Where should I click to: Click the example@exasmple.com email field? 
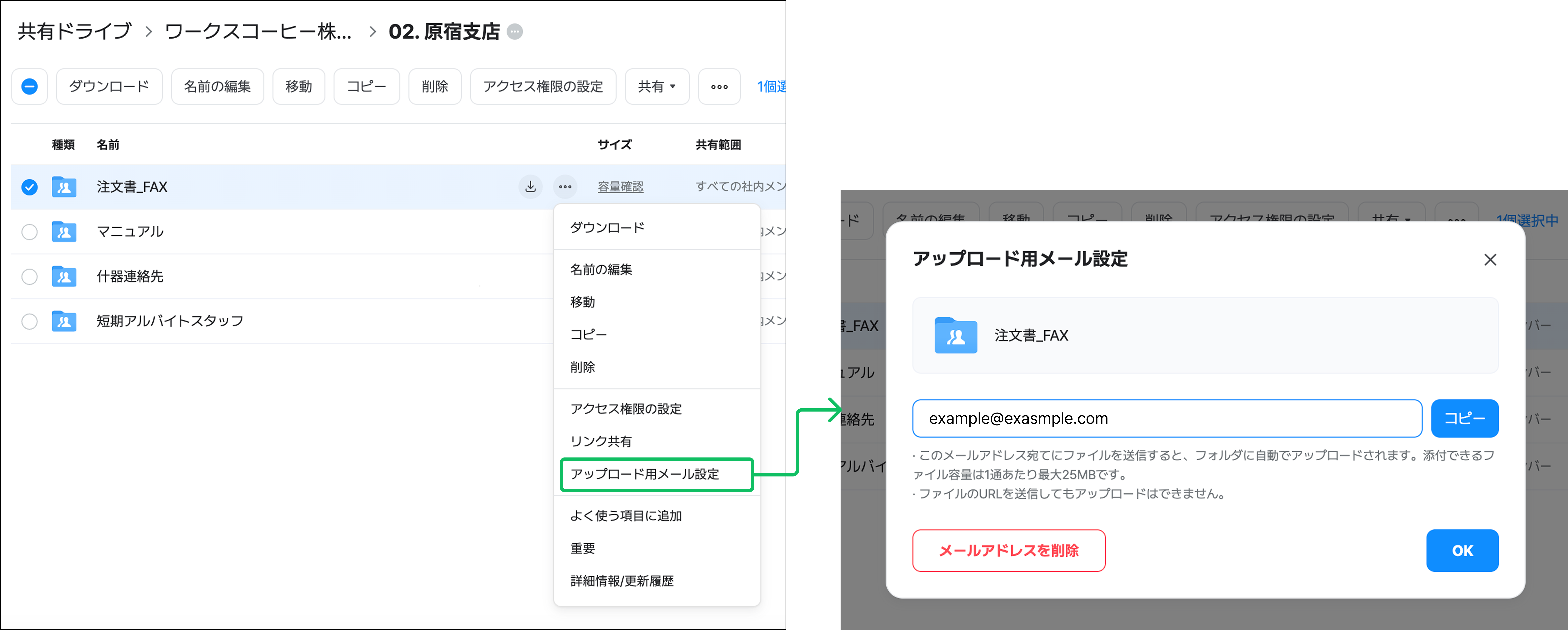tap(1166, 418)
